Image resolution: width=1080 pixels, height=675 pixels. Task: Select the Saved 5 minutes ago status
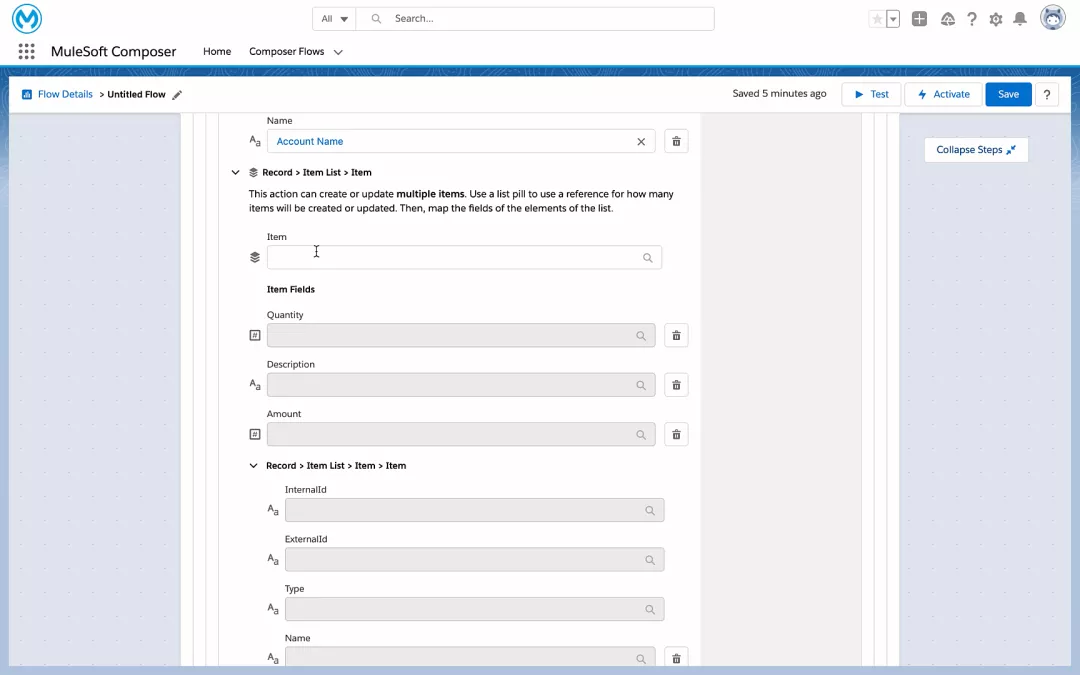click(779, 94)
